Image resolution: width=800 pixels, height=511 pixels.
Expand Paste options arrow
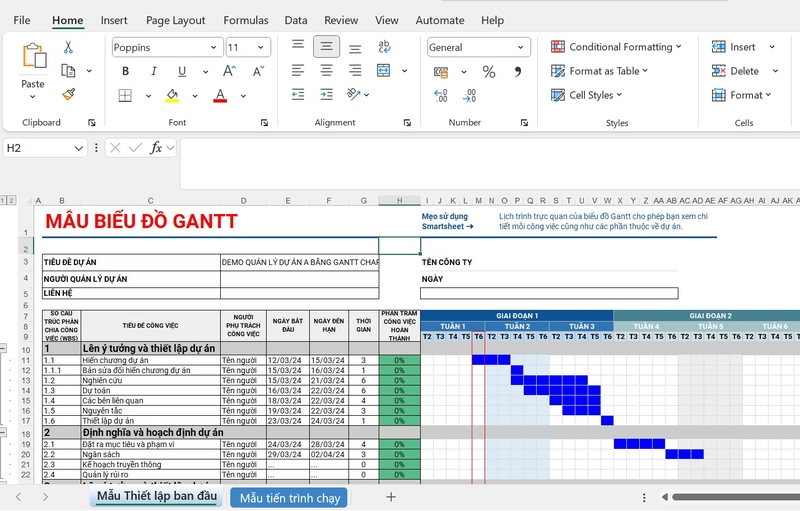pos(33,96)
